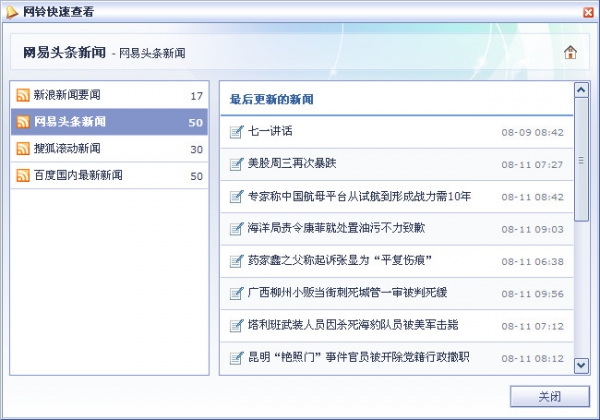600x420 pixels.
Task: Click the note icon for the 中国航母 article
Action: (236, 197)
